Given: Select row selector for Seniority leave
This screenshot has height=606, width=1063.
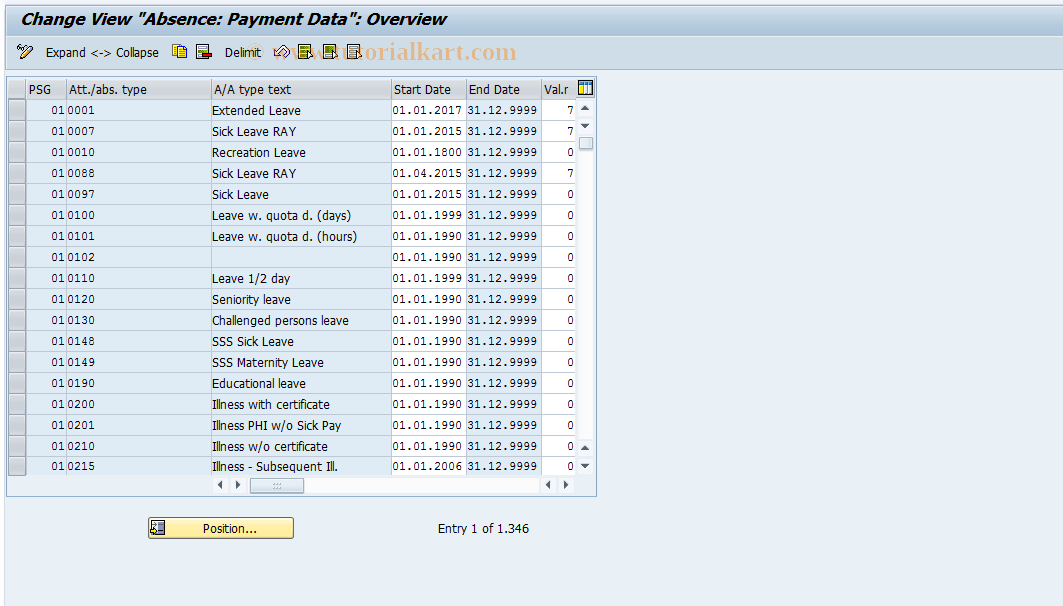Looking at the screenshot, I should (17, 299).
